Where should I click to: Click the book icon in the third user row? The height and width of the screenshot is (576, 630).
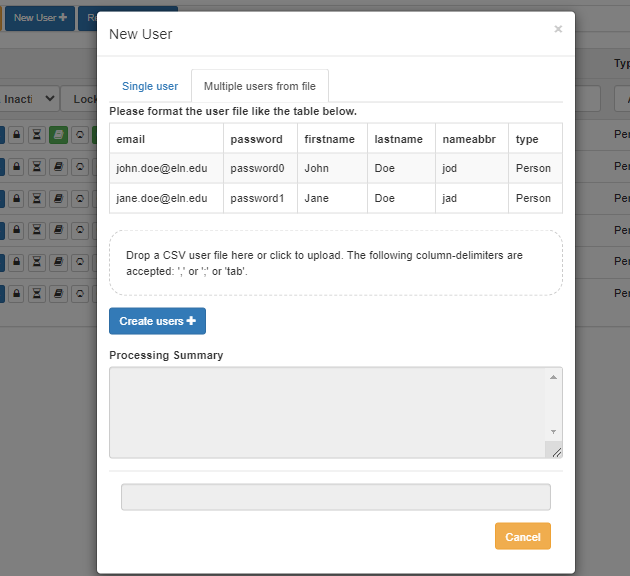pyautogui.click(x=58, y=198)
